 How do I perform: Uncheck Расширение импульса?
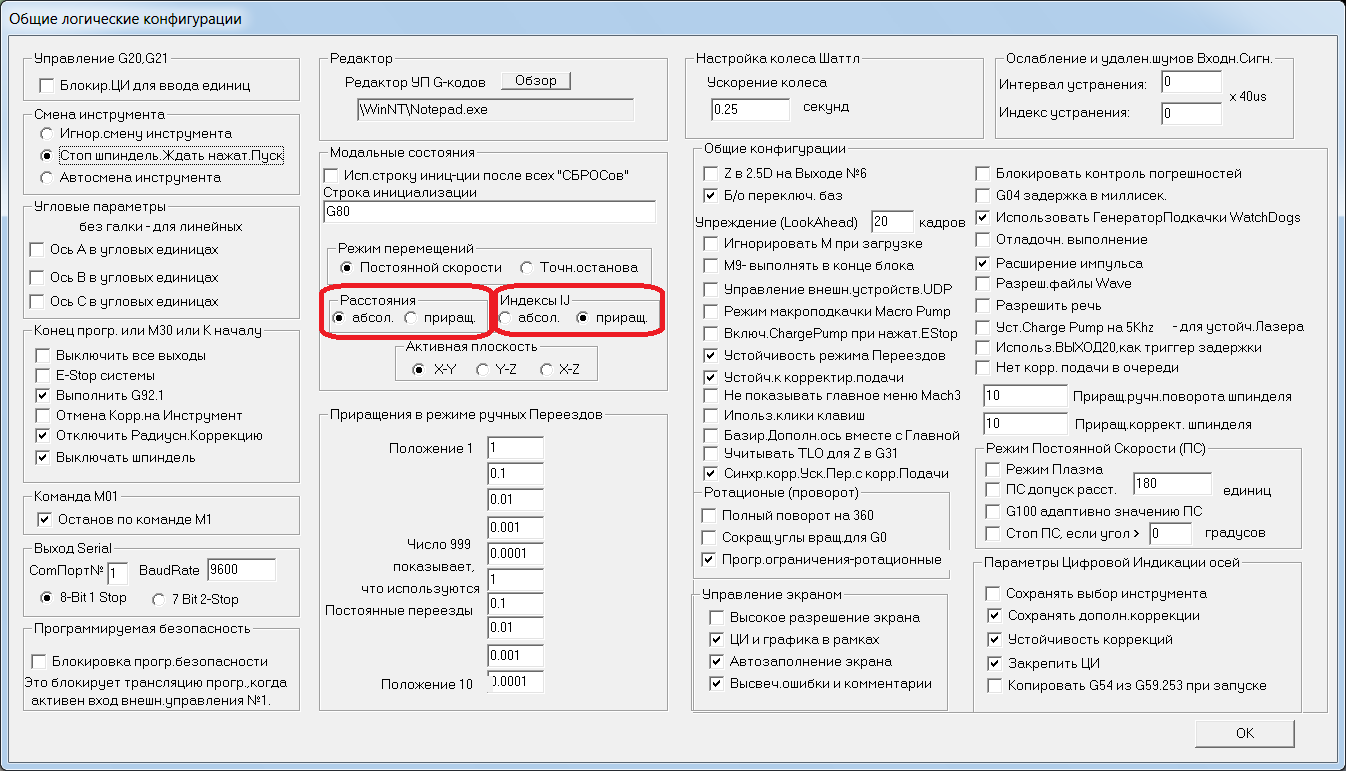[983, 263]
